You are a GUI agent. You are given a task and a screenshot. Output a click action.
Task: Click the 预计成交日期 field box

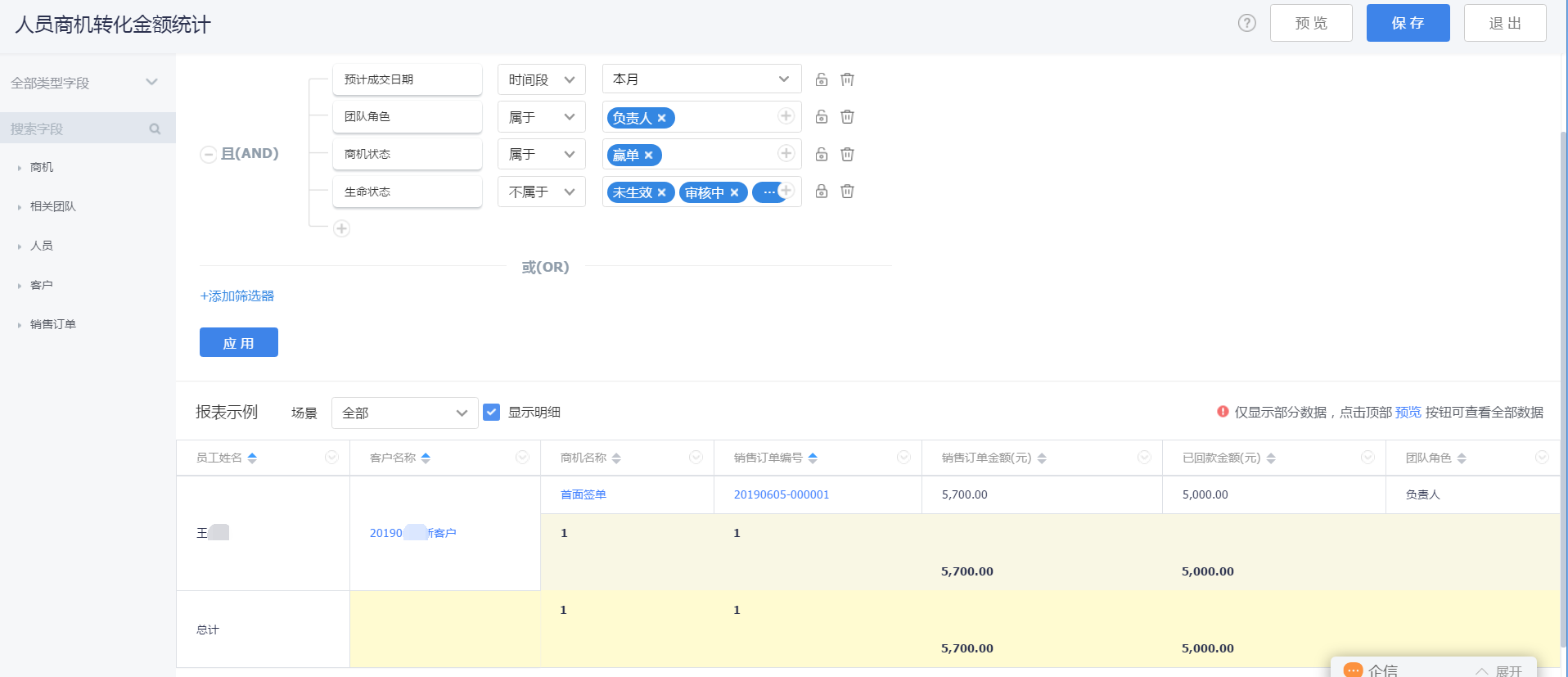pyautogui.click(x=408, y=79)
